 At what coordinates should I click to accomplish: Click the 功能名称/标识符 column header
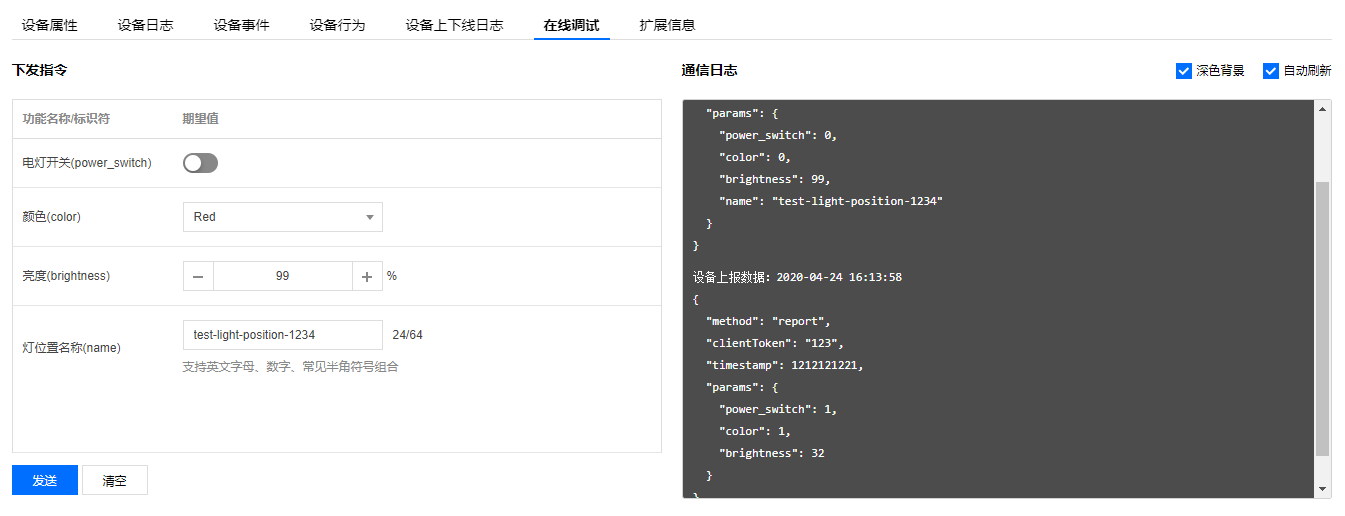tap(67, 119)
